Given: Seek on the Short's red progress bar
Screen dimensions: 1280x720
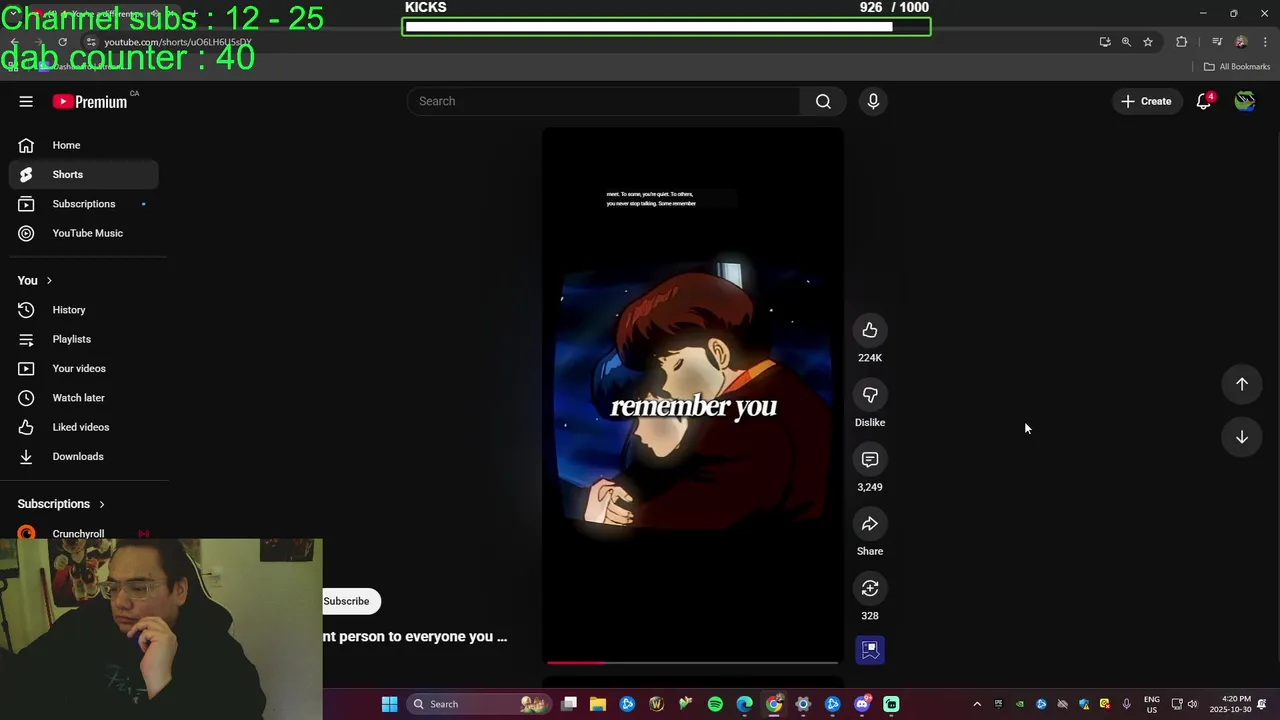Looking at the screenshot, I should click(692, 662).
